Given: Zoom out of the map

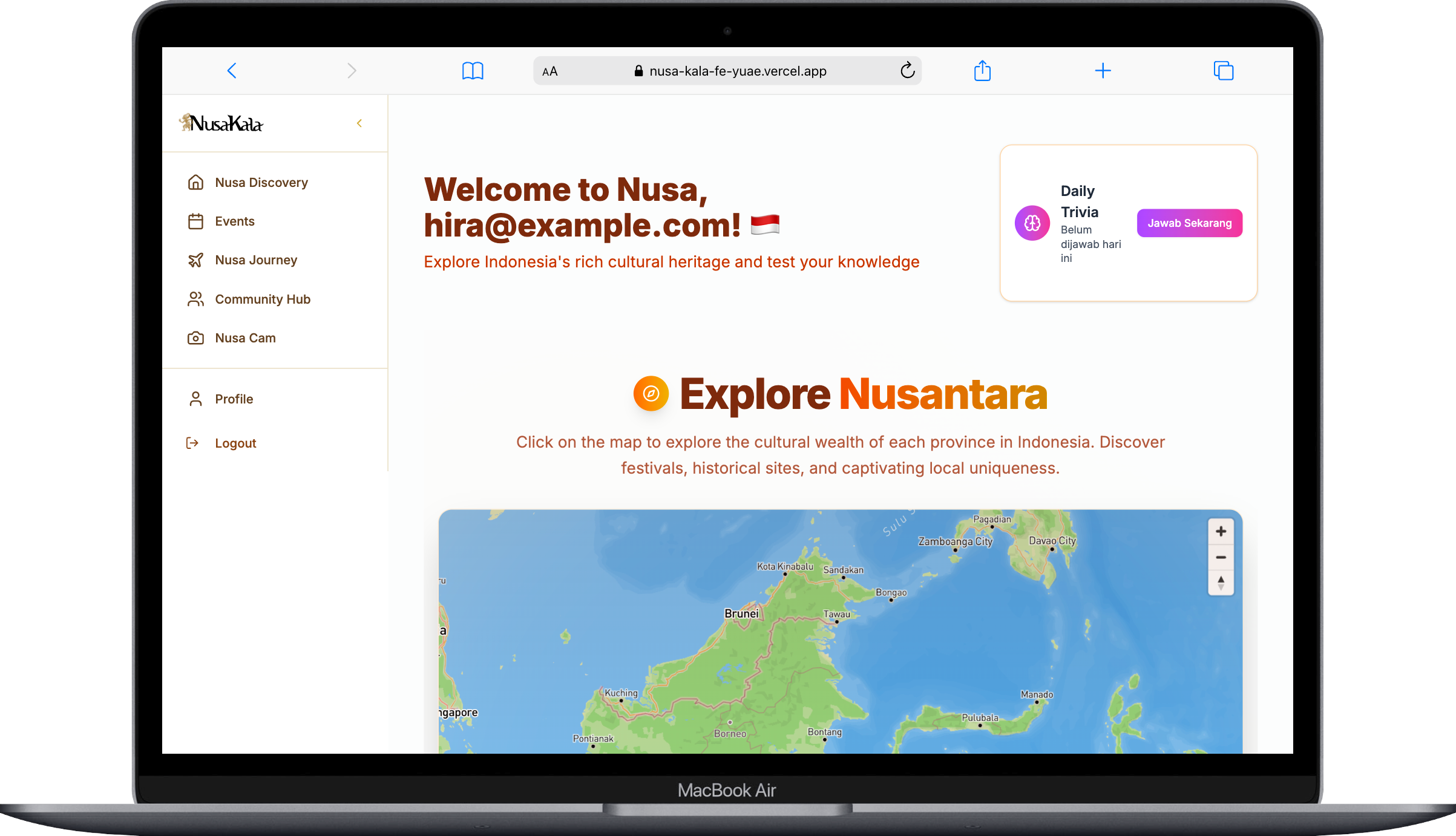Looking at the screenshot, I should point(1221,557).
